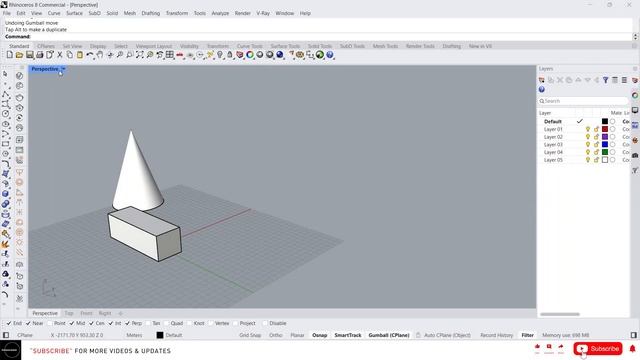The height and width of the screenshot is (360, 640).
Task: Toggle the Cen osnap checkbox
Action: tap(91, 323)
